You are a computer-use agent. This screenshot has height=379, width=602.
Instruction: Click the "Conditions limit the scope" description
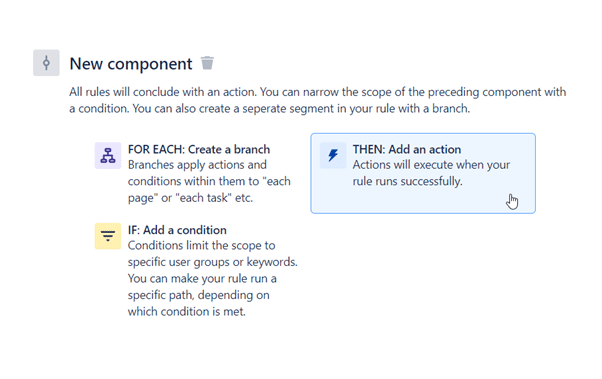(x=213, y=278)
